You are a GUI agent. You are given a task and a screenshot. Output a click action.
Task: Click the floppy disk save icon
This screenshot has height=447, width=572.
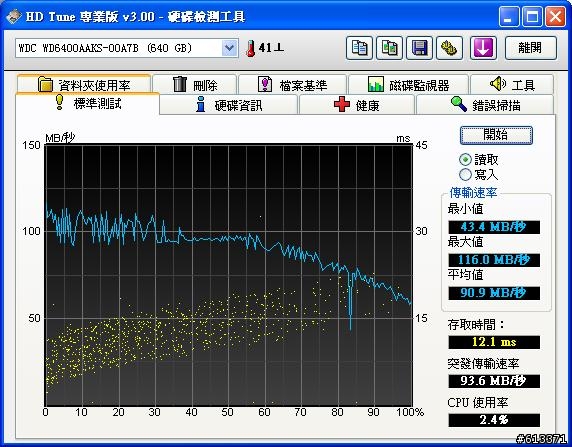click(419, 48)
